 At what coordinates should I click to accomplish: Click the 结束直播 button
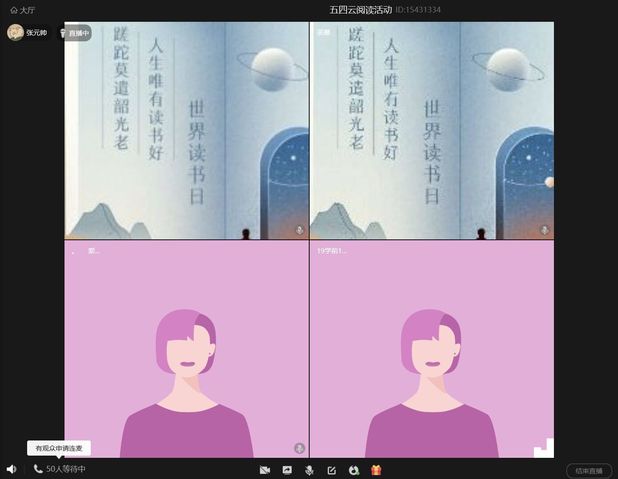pyautogui.click(x=588, y=470)
